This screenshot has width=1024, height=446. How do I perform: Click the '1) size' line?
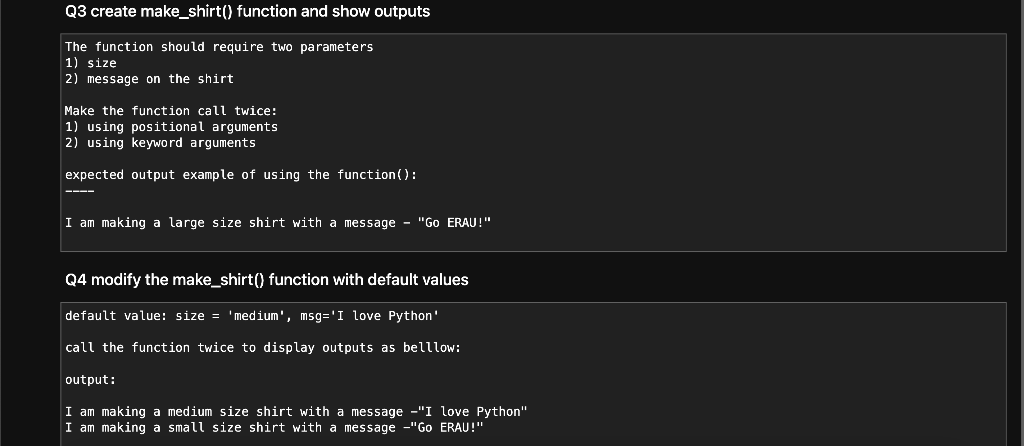[90, 63]
